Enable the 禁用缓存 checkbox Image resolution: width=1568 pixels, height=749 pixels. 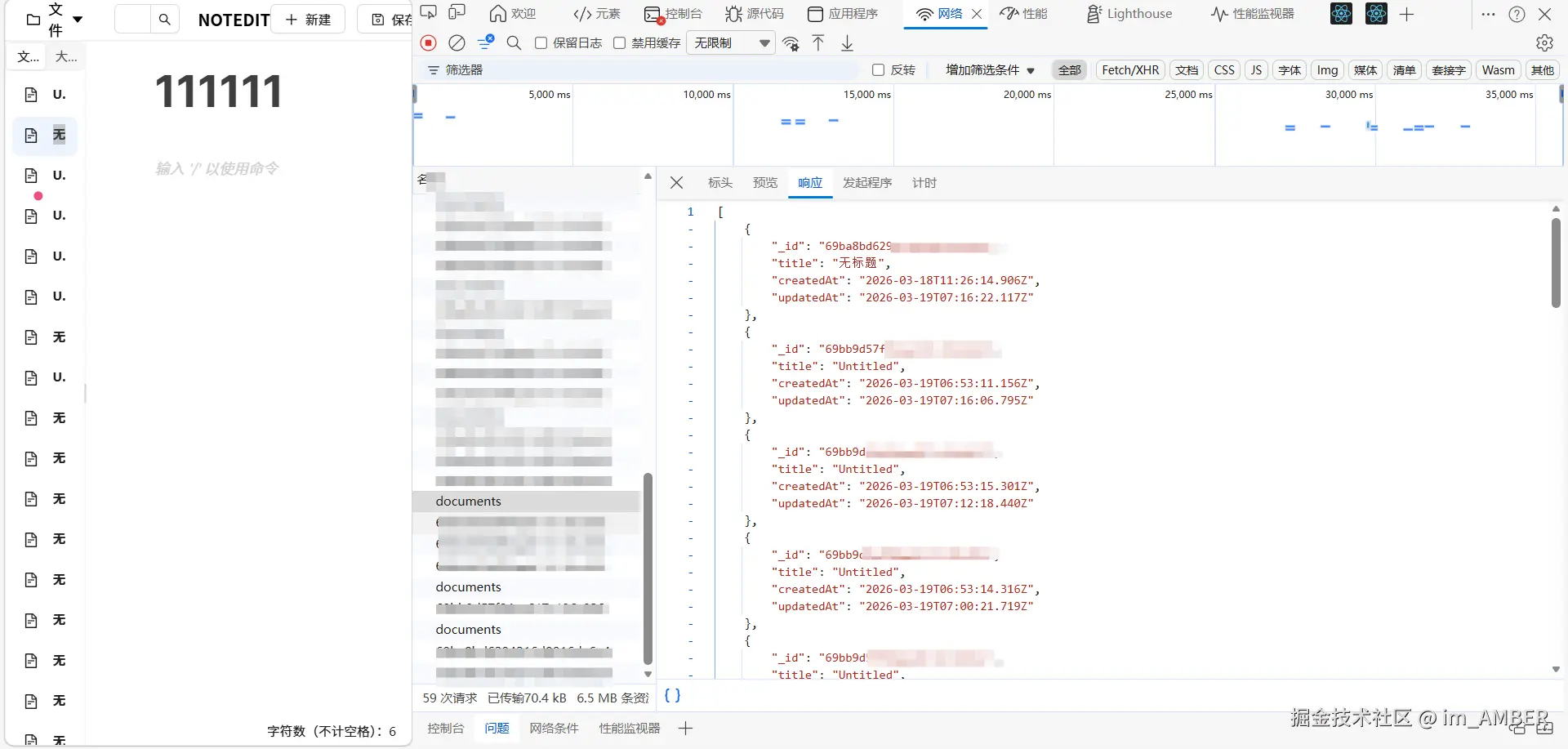tap(620, 43)
